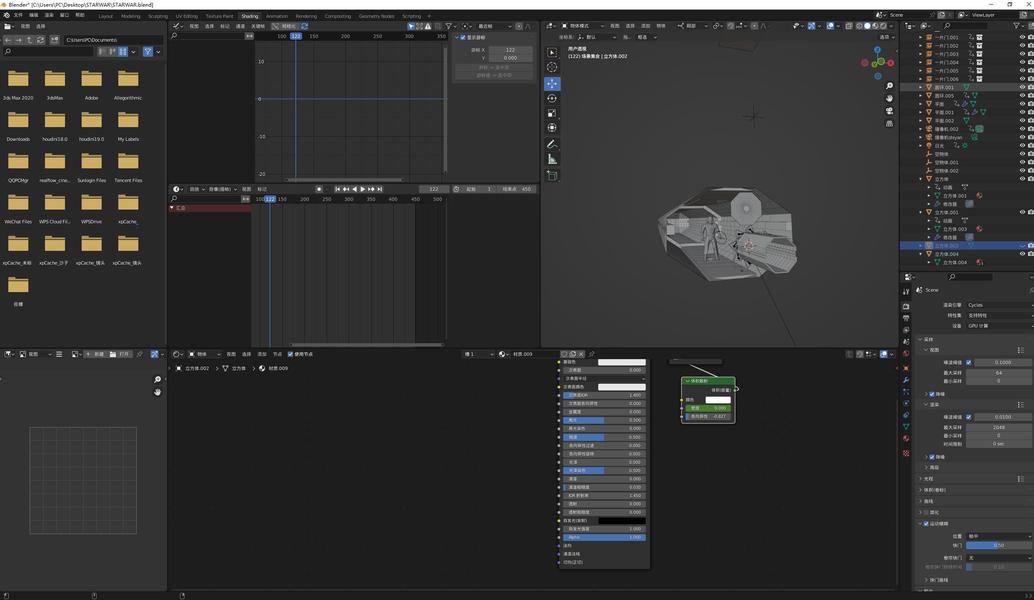Adjust the motion blur shutter slider
1034x600 pixels.
point(999,546)
